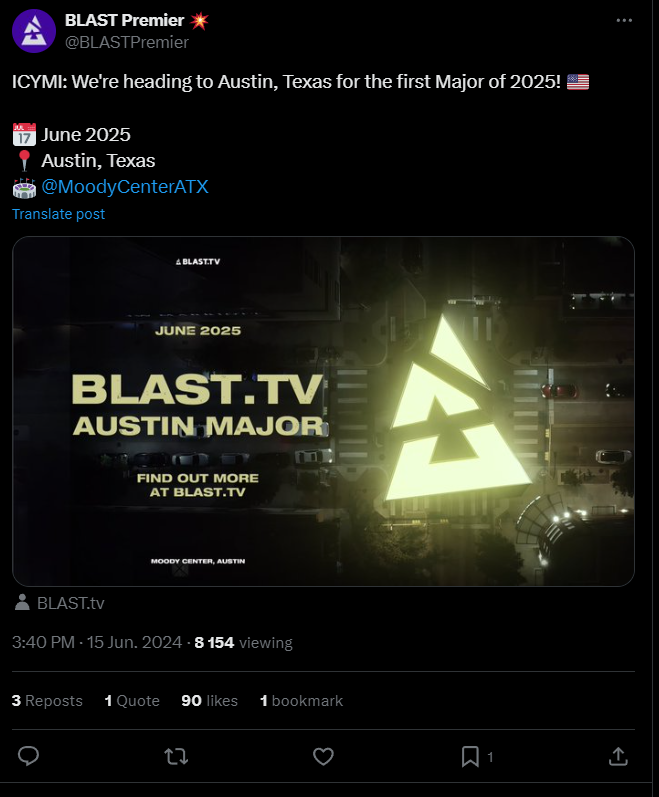Click Translate post link

[x=58, y=214]
